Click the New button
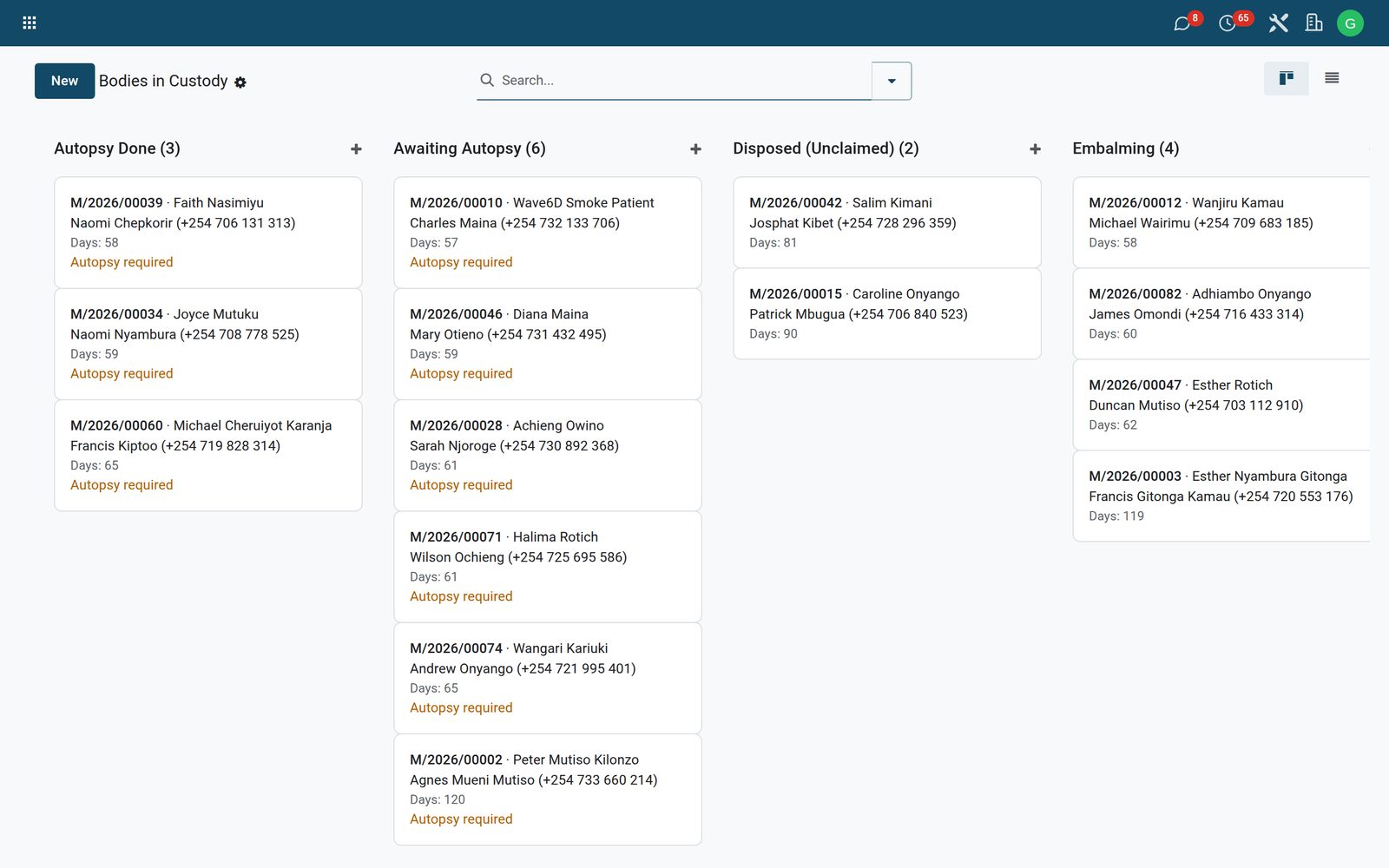The image size is (1389, 868). tap(64, 81)
